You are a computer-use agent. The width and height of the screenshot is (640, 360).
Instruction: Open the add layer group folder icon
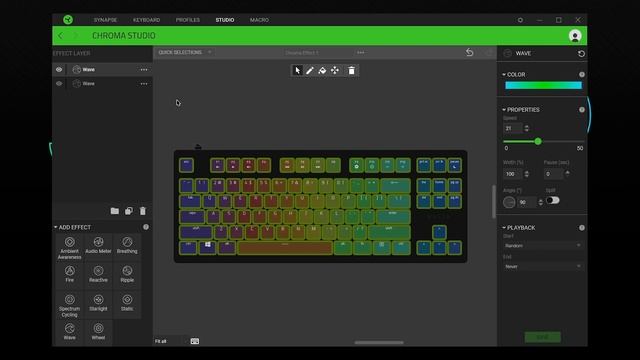click(x=115, y=211)
